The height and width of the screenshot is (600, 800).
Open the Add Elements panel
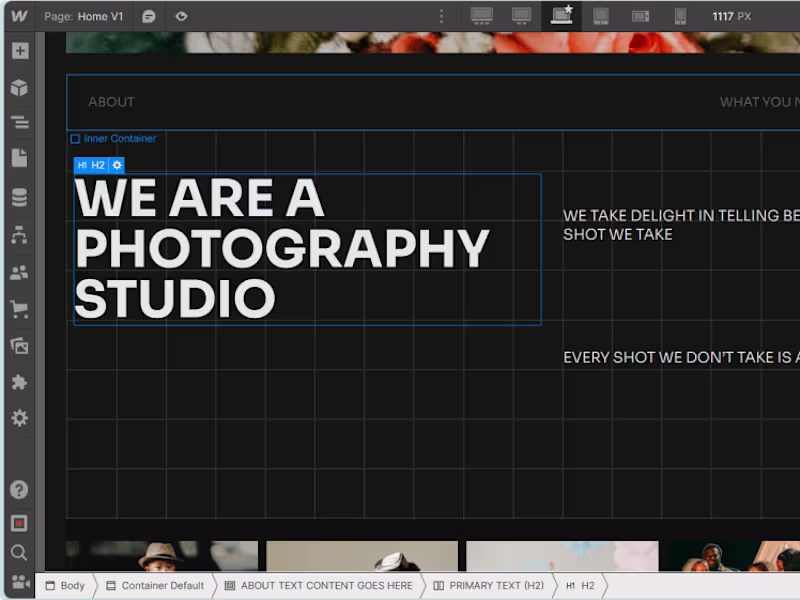click(20, 50)
